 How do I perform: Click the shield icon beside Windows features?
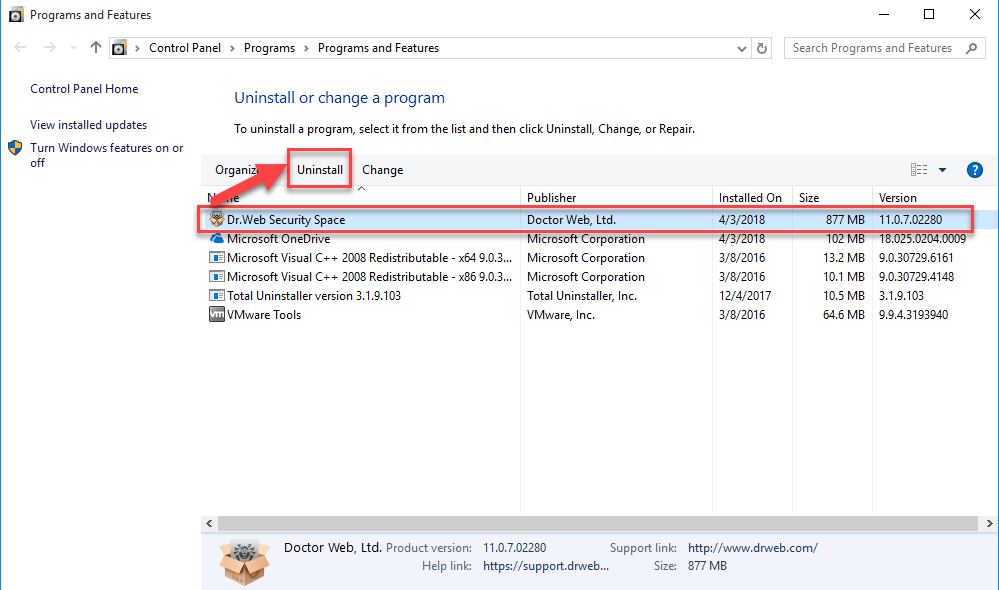pyautogui.click(x=15, y=148)
